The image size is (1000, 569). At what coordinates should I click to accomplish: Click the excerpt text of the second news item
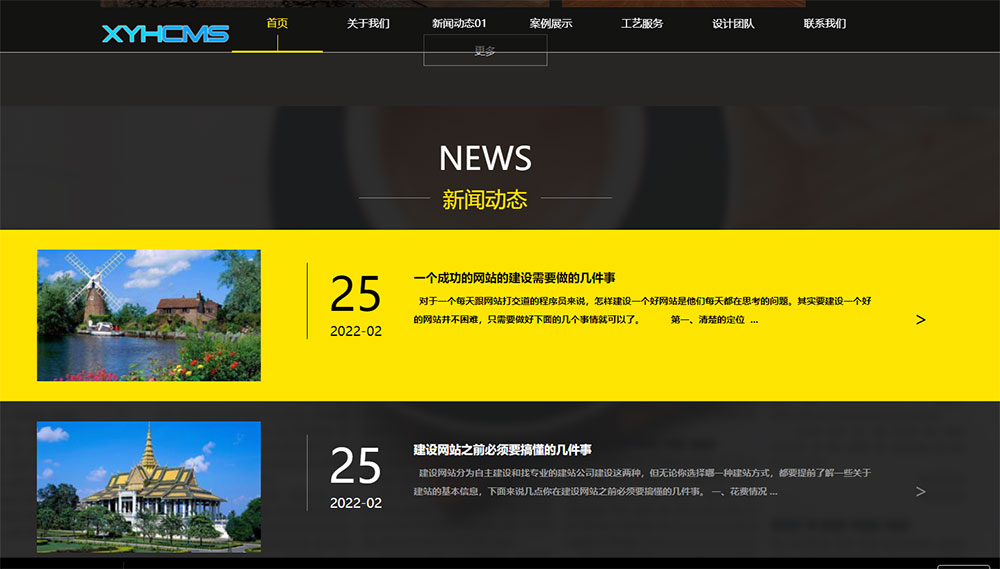click(642, 482)
